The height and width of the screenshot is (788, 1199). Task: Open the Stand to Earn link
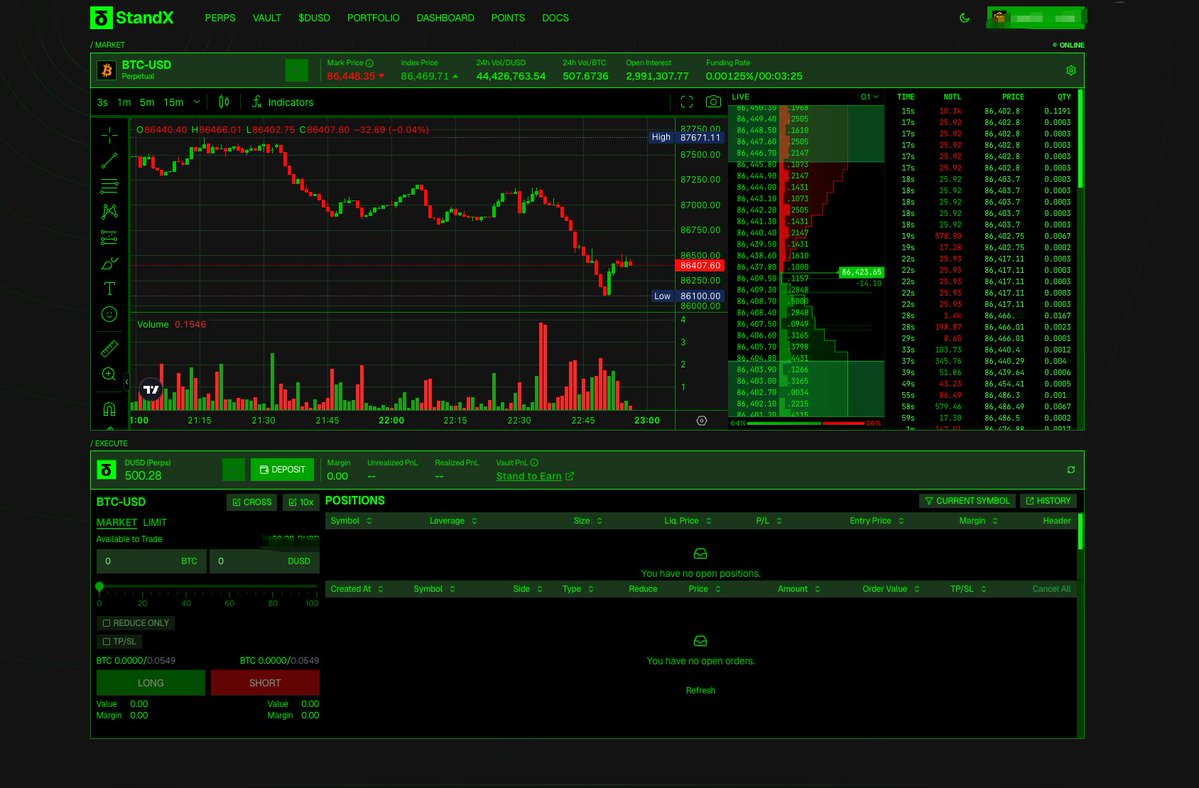(x=535, y=476)
